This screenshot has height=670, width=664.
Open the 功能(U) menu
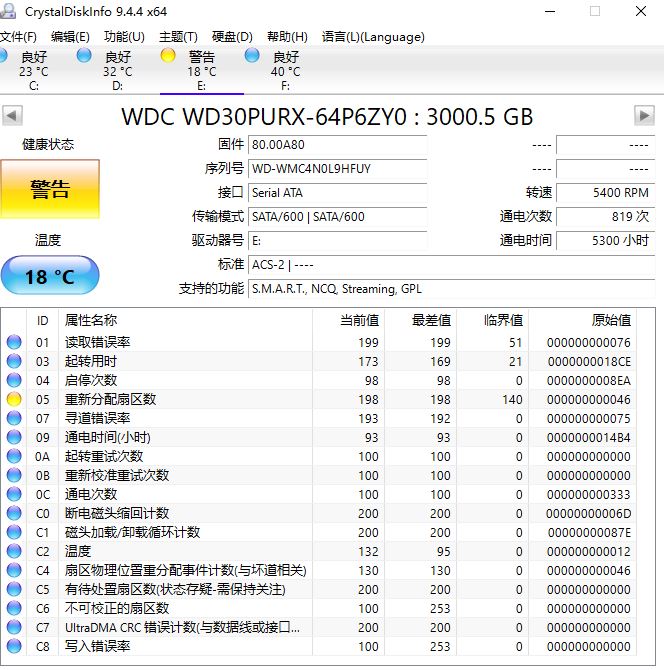pos(124,37)
